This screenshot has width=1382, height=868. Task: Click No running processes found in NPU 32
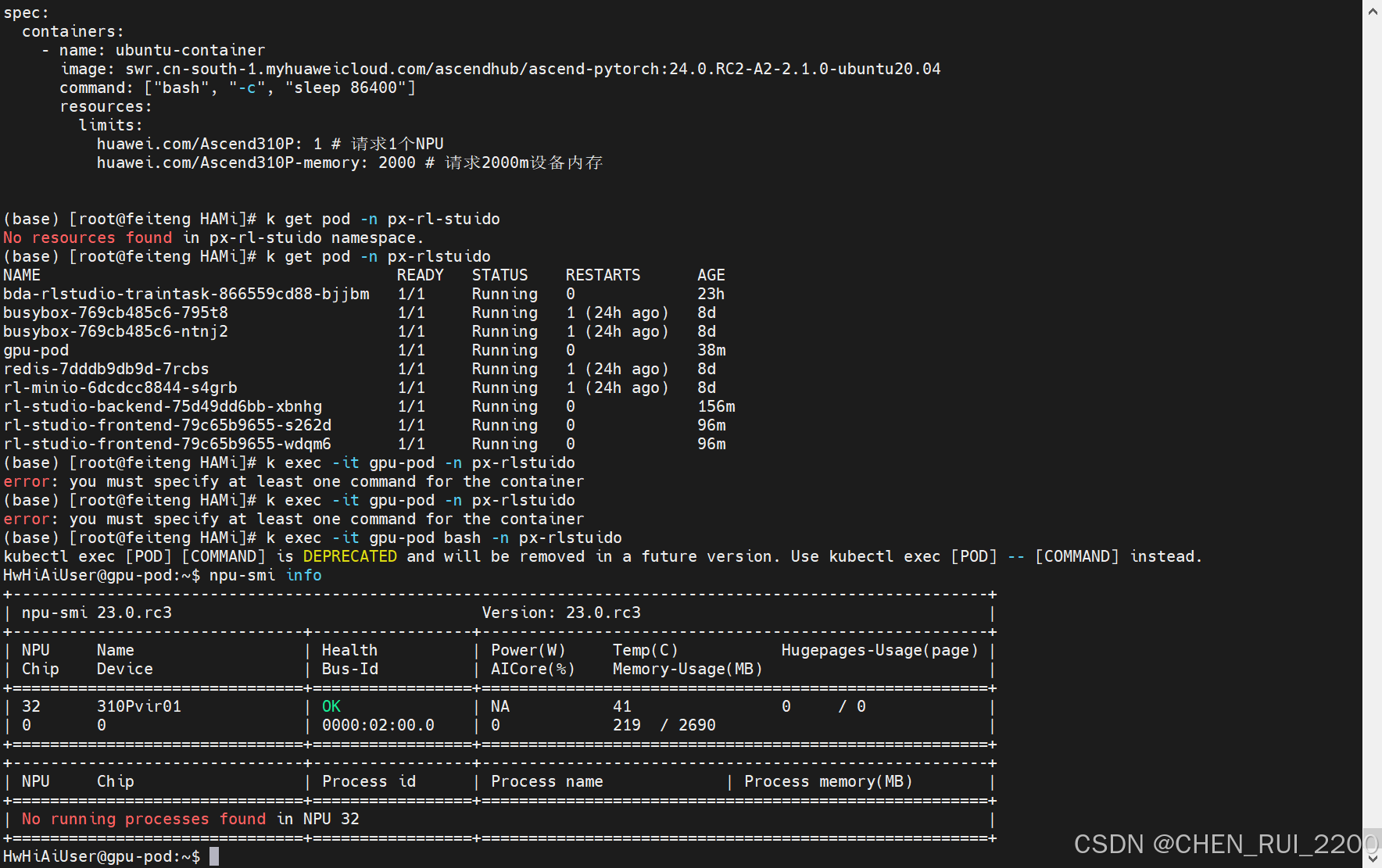coord(191,818)
